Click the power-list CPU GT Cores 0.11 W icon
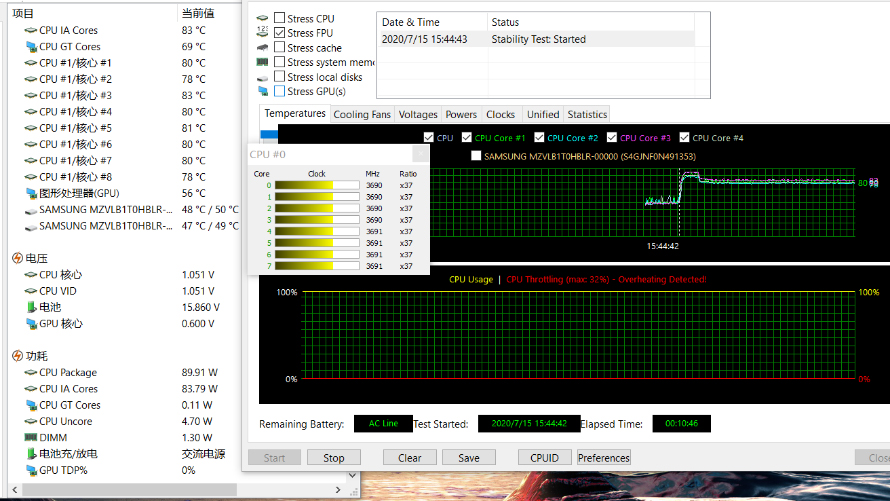The height and width of the screenshot is (501, 890). tap(31, 405)
